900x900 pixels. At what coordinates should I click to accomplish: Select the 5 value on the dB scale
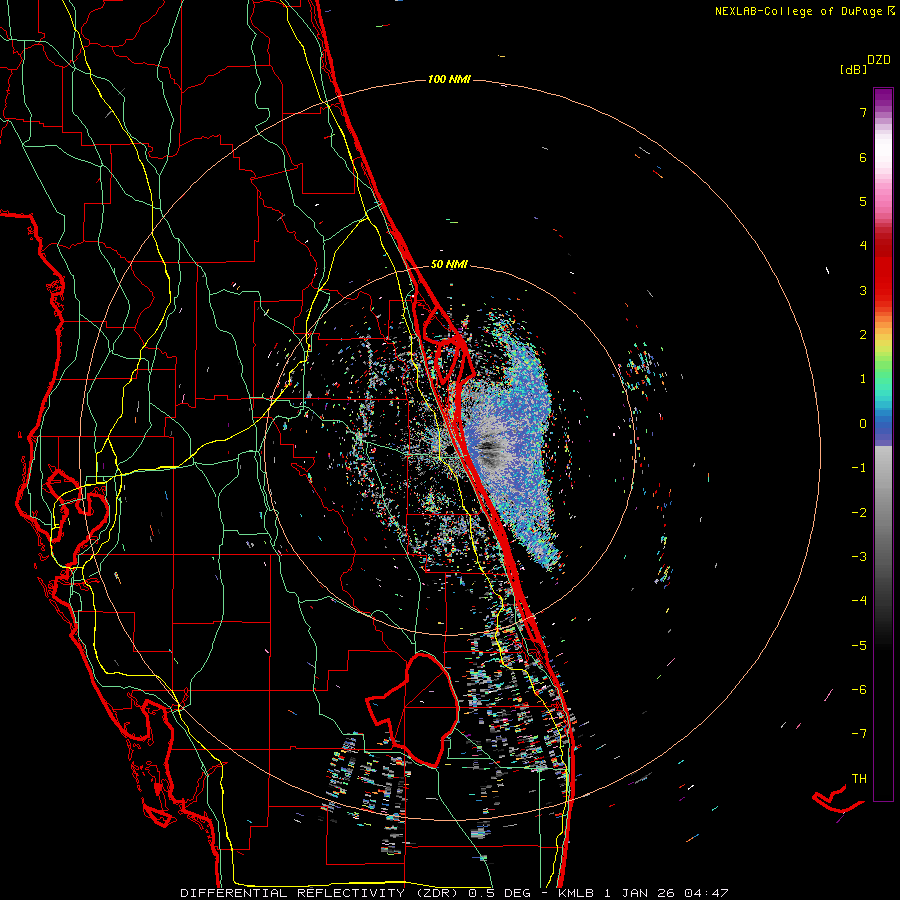863,201
